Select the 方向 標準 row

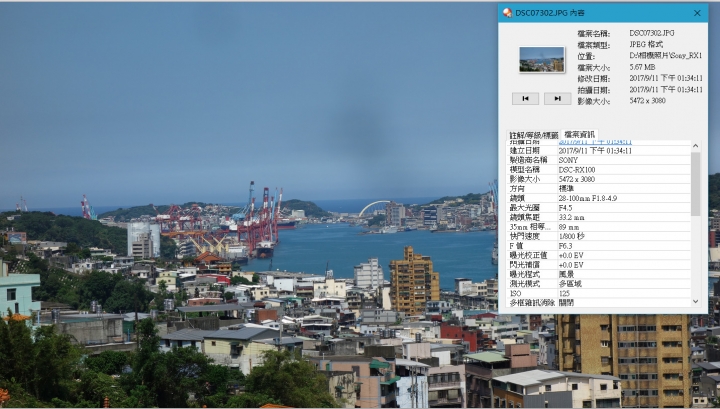[x=599, y=189]
